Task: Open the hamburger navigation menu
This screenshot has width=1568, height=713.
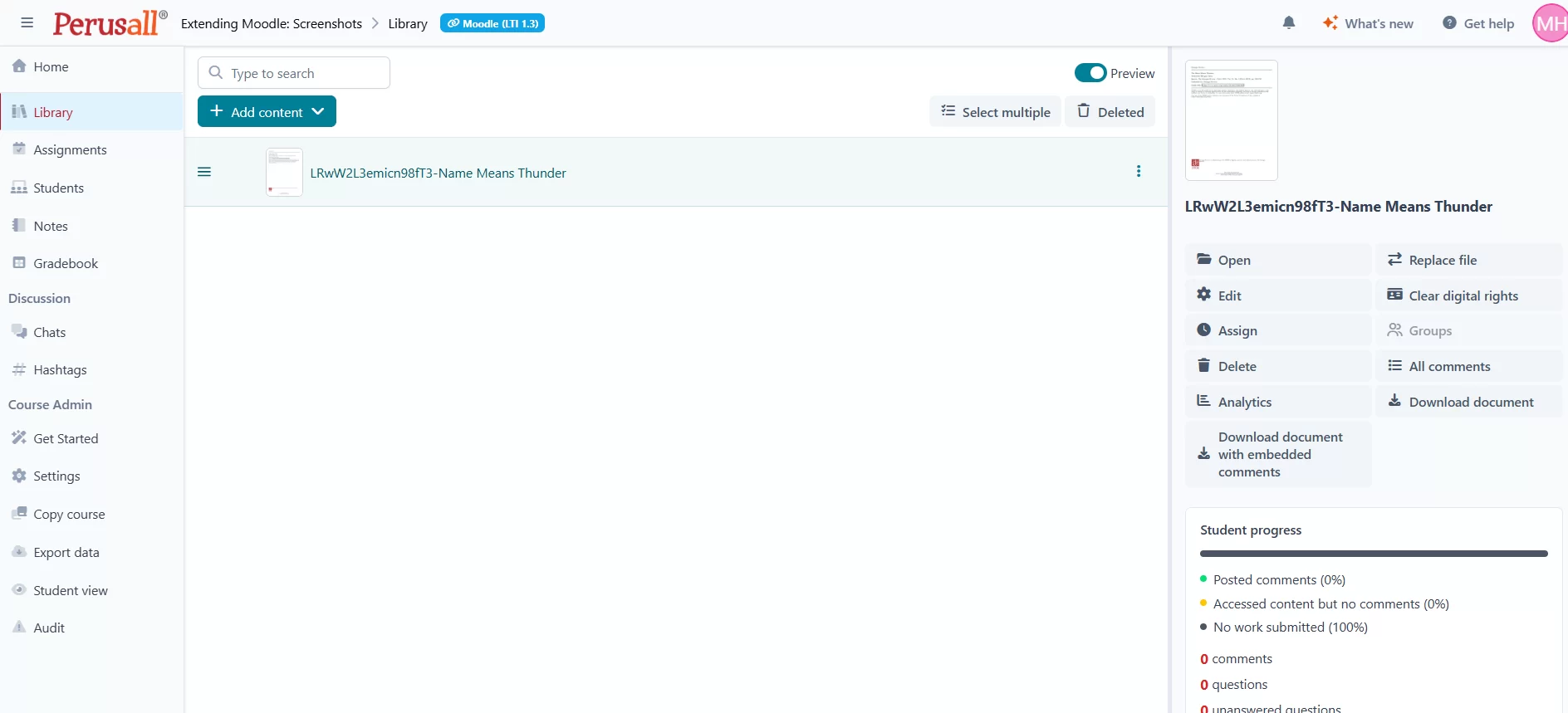Action: click(x=27, y=23)
